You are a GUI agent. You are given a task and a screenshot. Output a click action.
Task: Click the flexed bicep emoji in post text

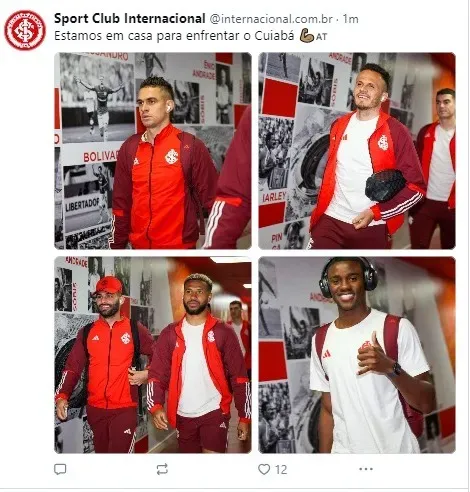[x=307, y=36]
